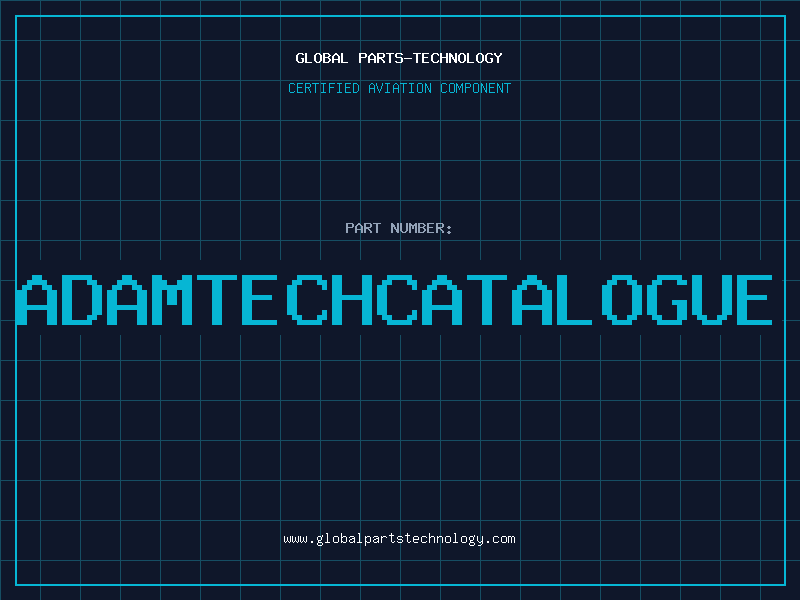Screen dimensions: 800x600
Task: Open the www.globalpartstechnology.com link
Action: 399,539
